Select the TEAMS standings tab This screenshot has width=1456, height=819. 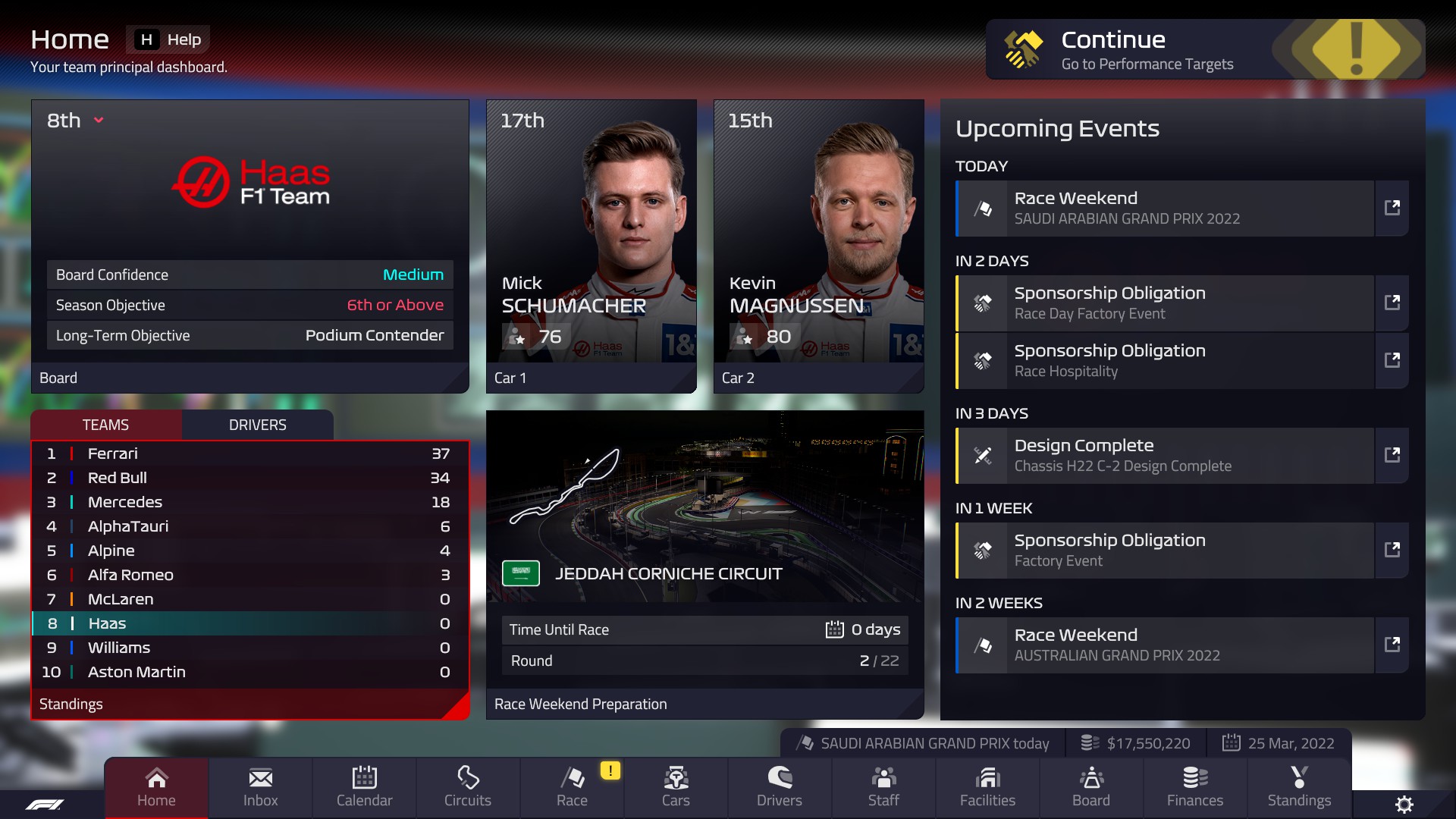tap(105, 425)
